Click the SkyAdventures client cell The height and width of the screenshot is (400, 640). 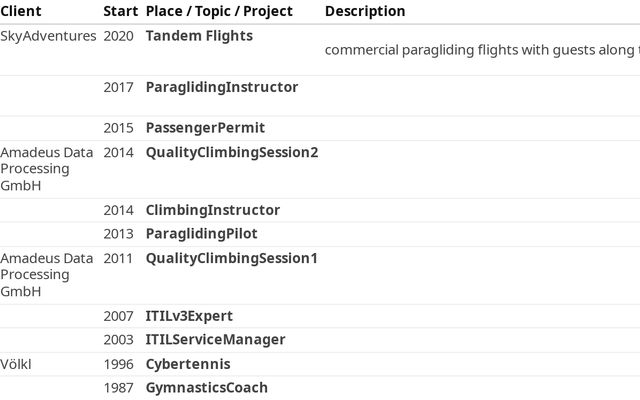(48, 36)
